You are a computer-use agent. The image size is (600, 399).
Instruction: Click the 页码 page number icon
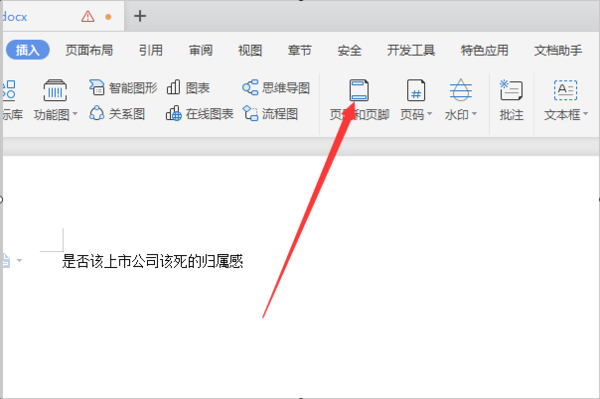pyautogui.click(x=416, y=90)
